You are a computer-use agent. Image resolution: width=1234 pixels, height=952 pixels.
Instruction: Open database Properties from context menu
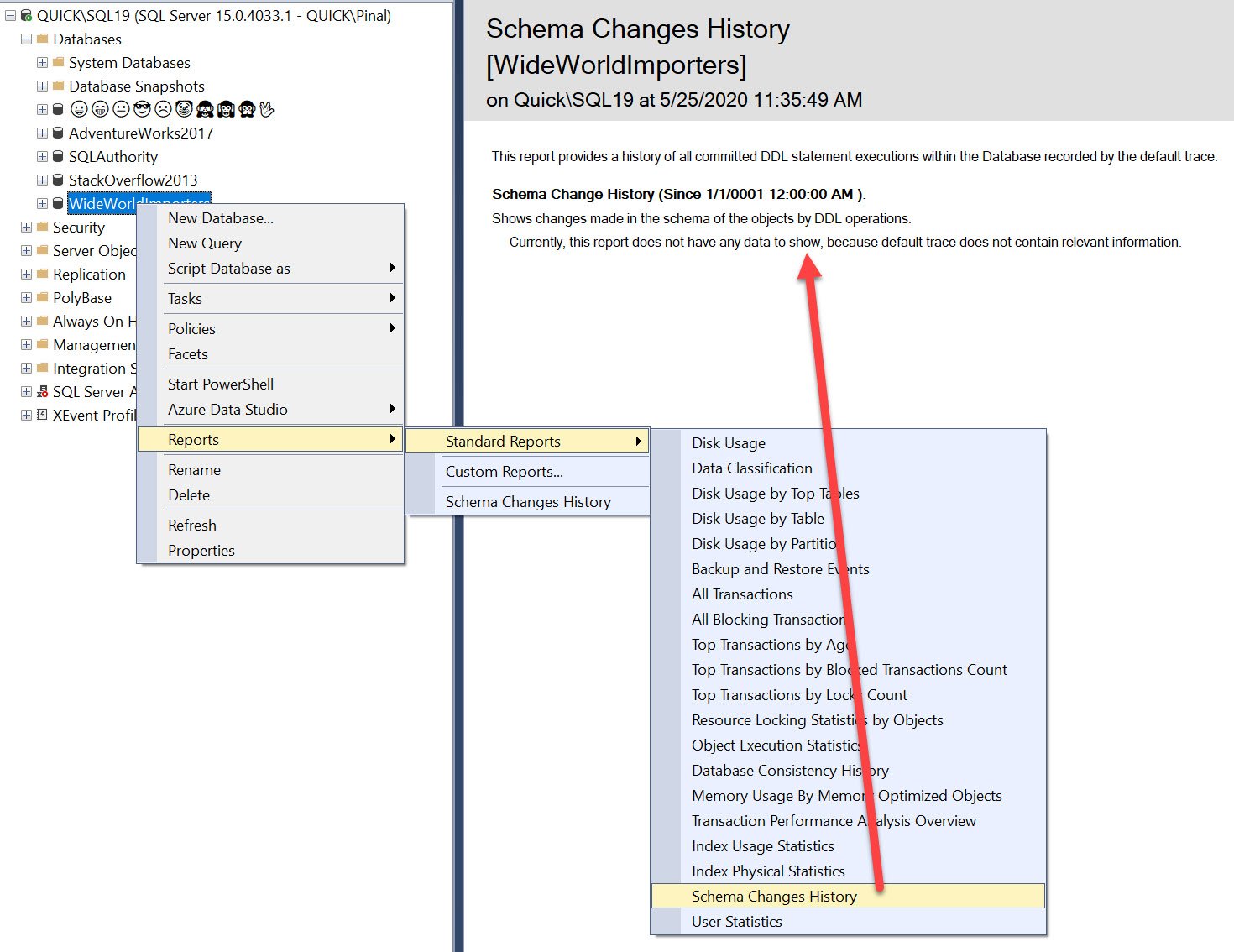coord(270,551)
